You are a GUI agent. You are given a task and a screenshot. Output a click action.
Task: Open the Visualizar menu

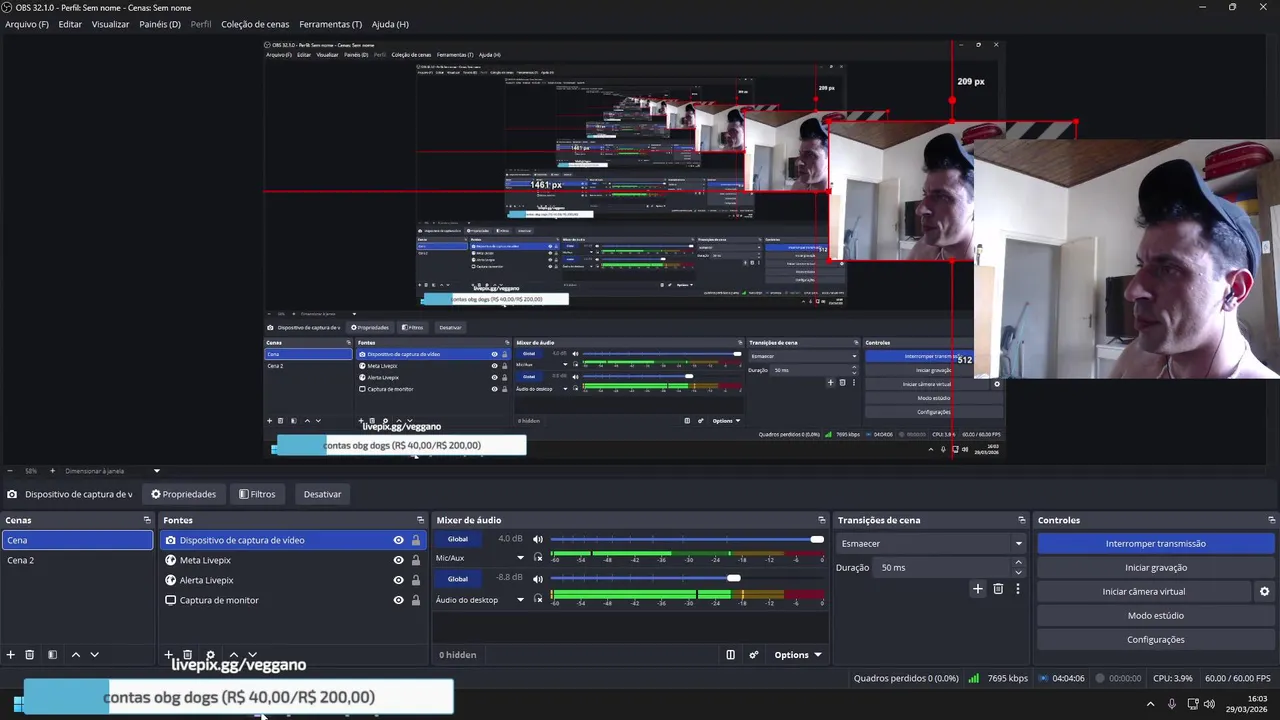(x=110, y=24)
